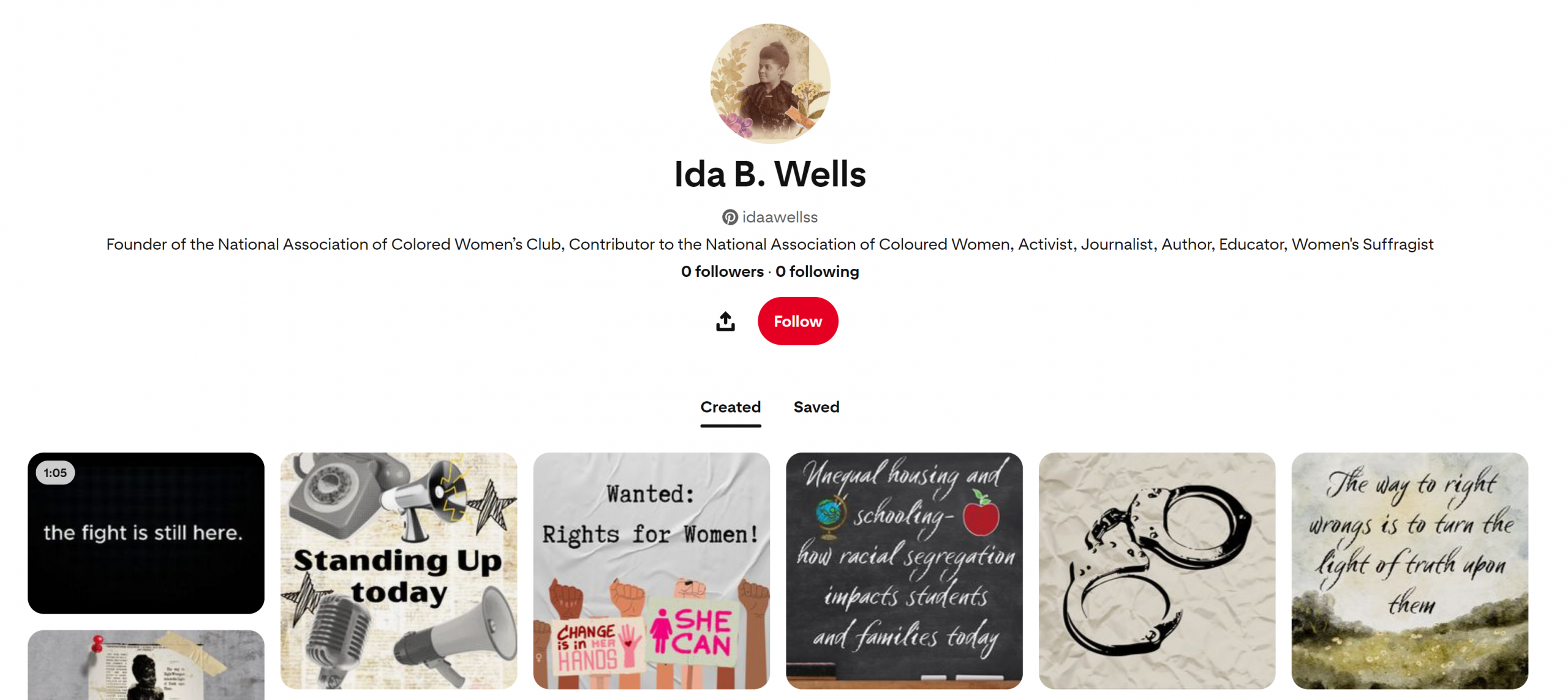Click the 'SHE CAN' sign in women's rights pin
This screenshot has height=700, width=1568.
pyautogui.click(x=691, y=632)
